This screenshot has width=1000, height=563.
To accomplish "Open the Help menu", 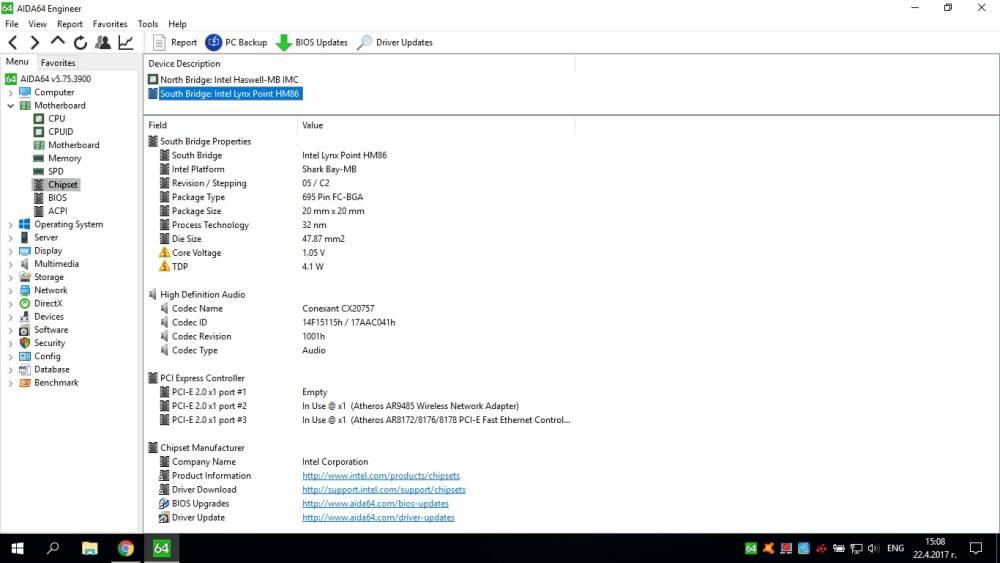I will pos(177,24).
